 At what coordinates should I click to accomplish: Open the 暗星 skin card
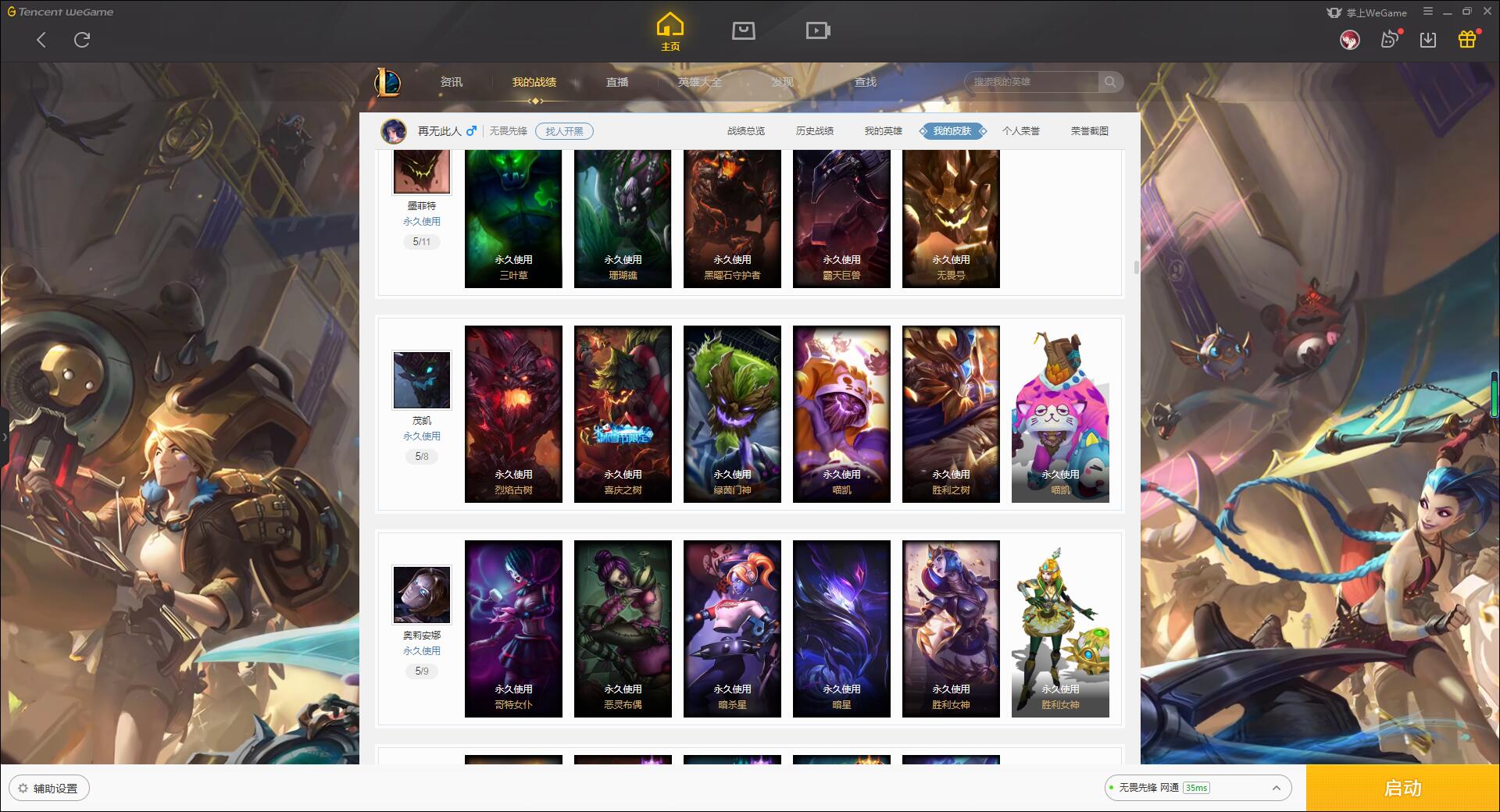pos(841,629)
